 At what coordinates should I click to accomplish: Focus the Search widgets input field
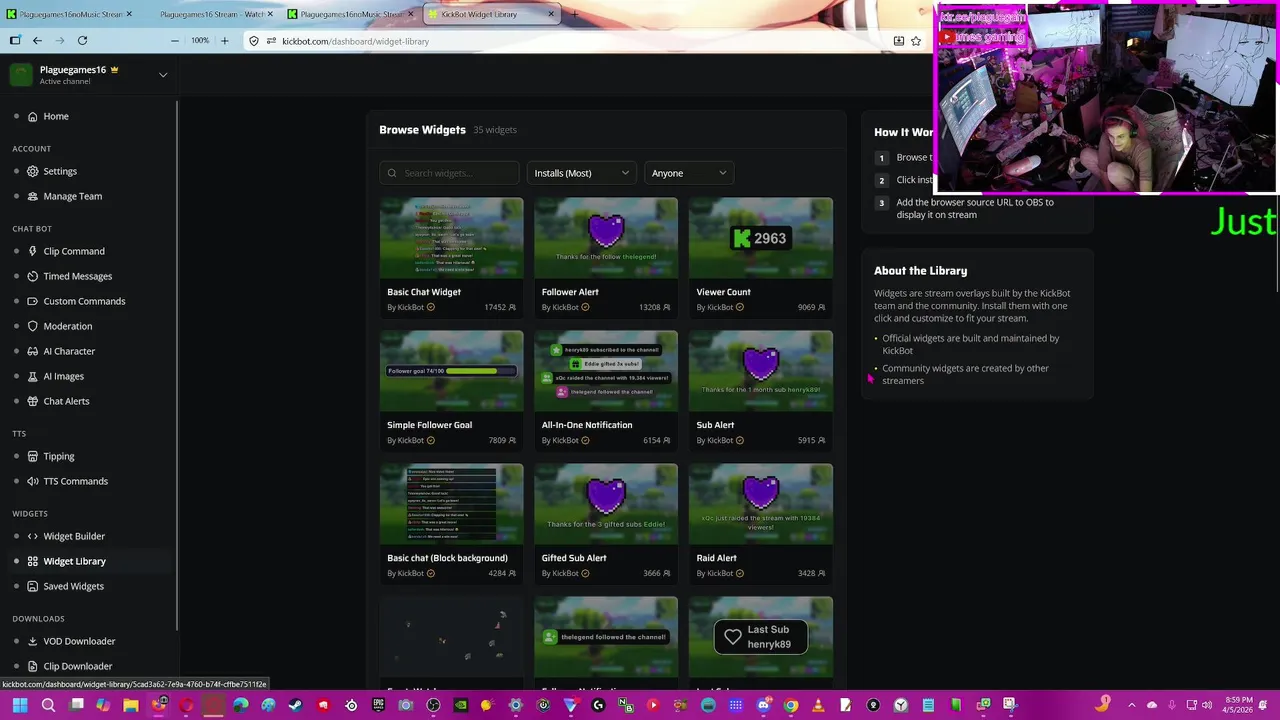coord(449,173)
